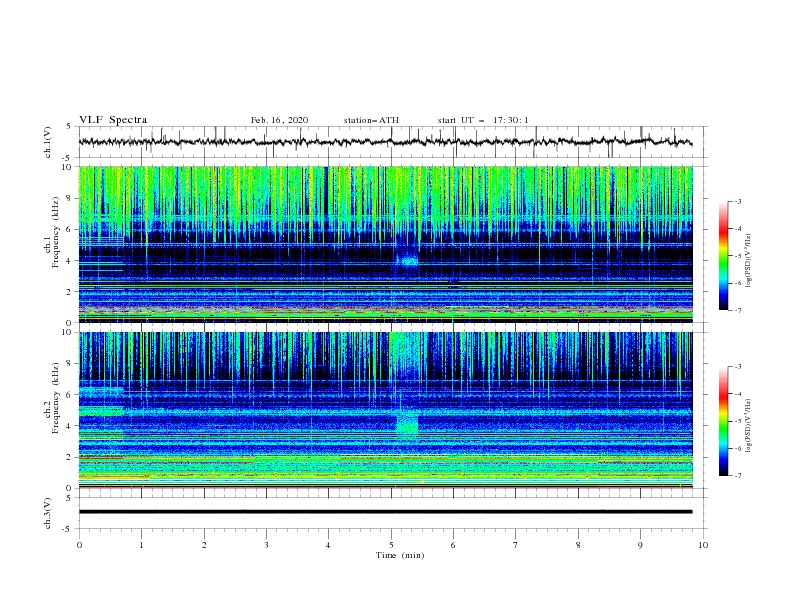Click the ch.2 spectrogram color scale bar

(724, 421)
